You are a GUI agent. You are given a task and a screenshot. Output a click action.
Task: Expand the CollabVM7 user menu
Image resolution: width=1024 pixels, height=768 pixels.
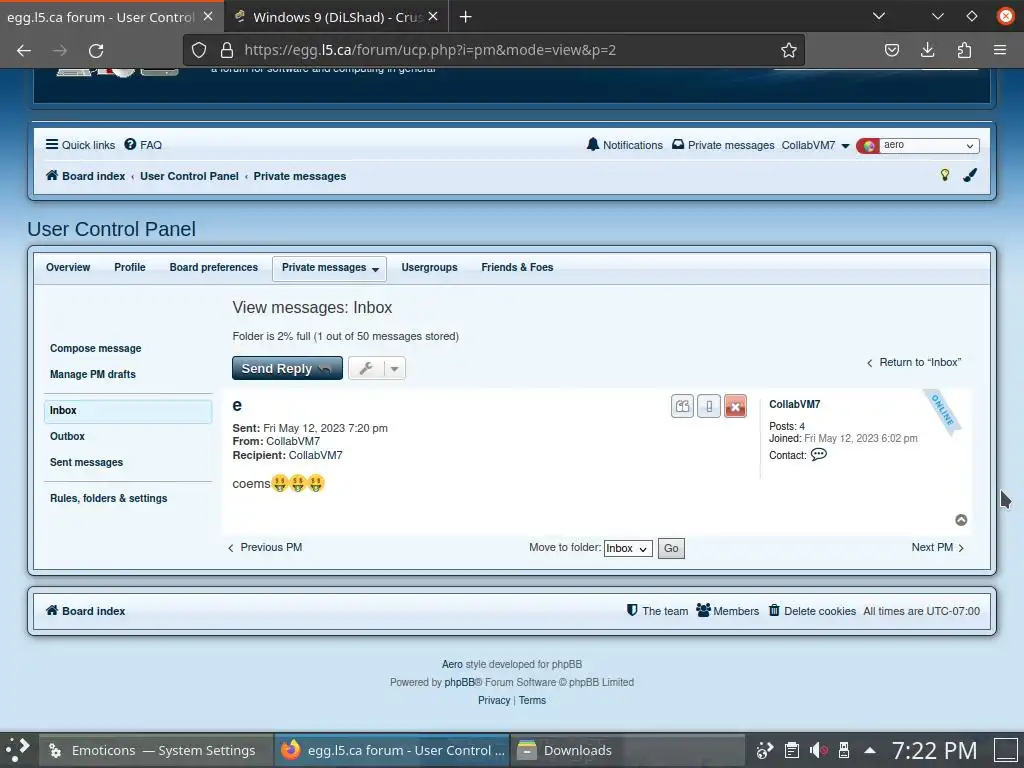point(815,145)
